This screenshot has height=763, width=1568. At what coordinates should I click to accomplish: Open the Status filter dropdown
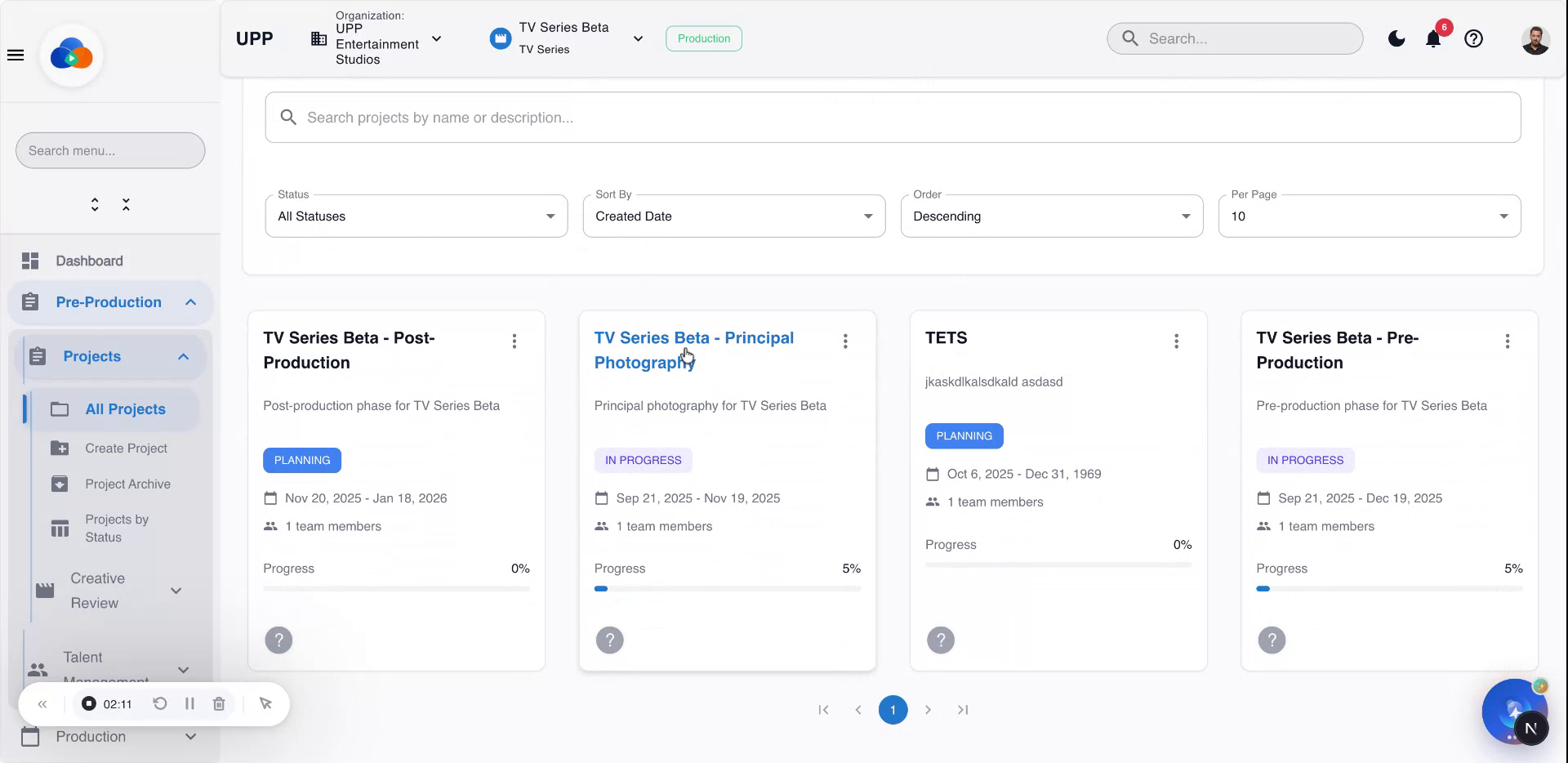click(x=416, y=216)
